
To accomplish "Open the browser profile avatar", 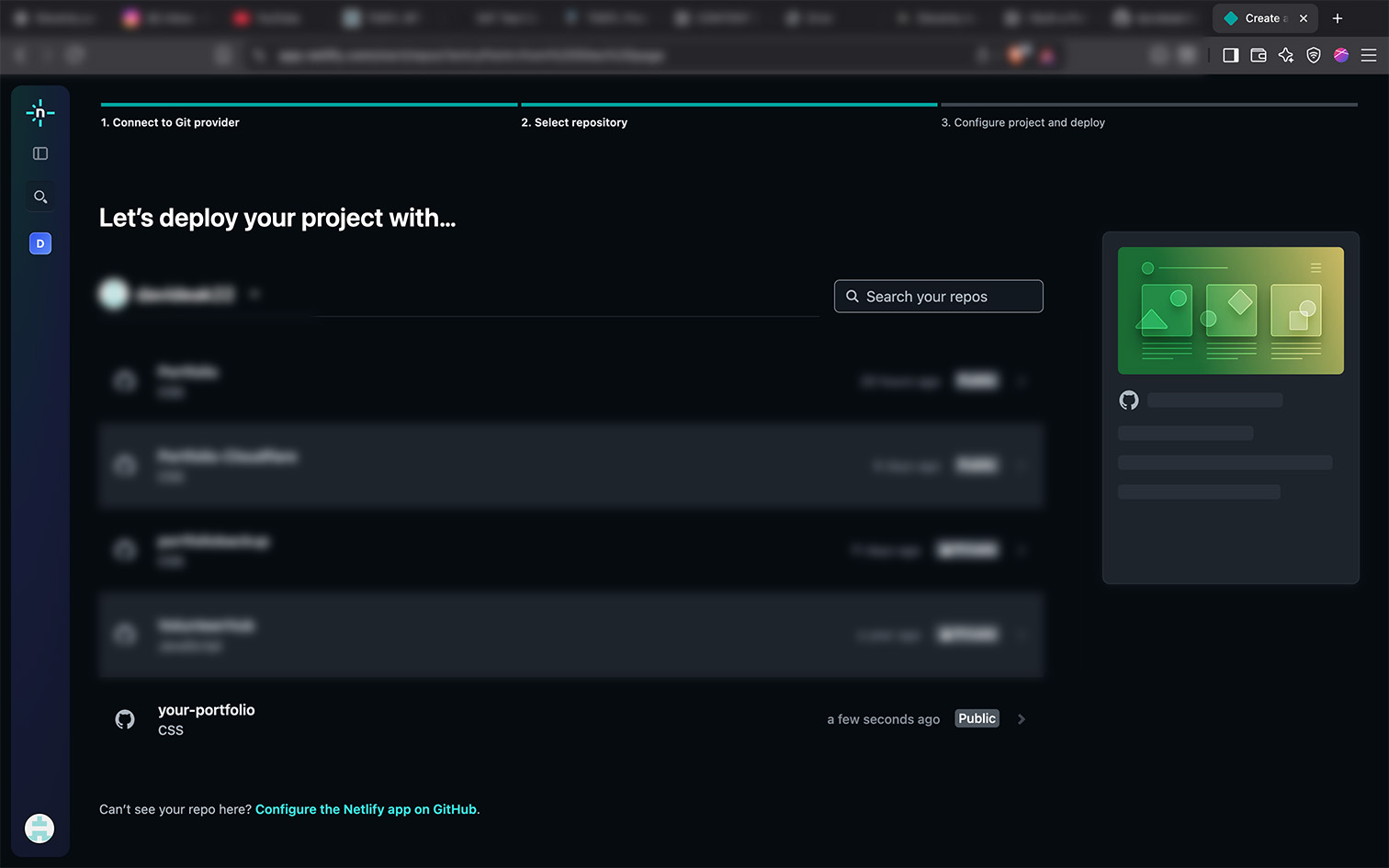I will (1341, 55).
